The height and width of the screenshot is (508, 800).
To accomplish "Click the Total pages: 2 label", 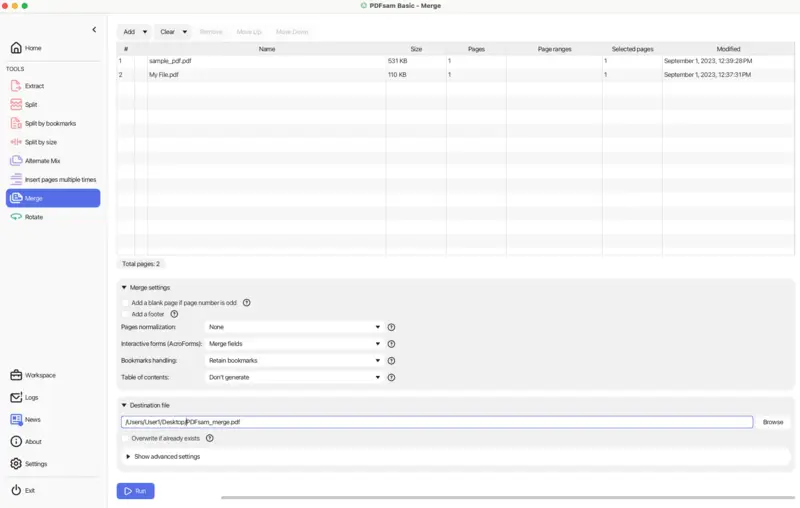I will (x=141, y=264).
